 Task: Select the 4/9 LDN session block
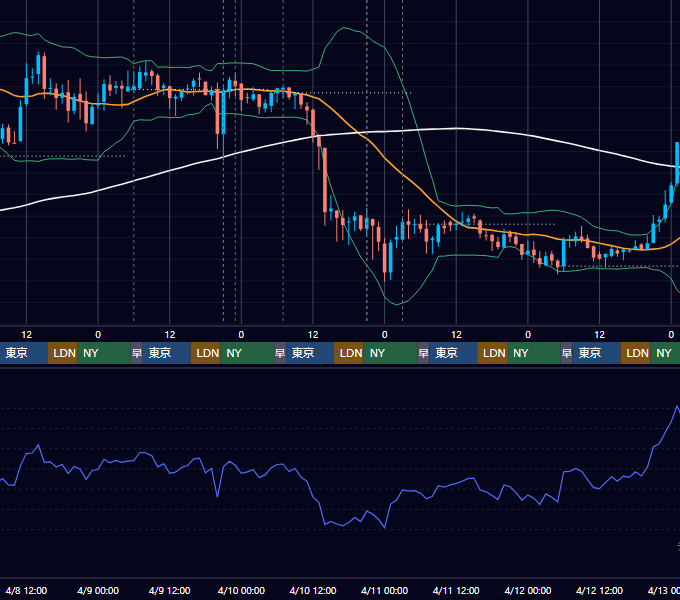point(206,353)
